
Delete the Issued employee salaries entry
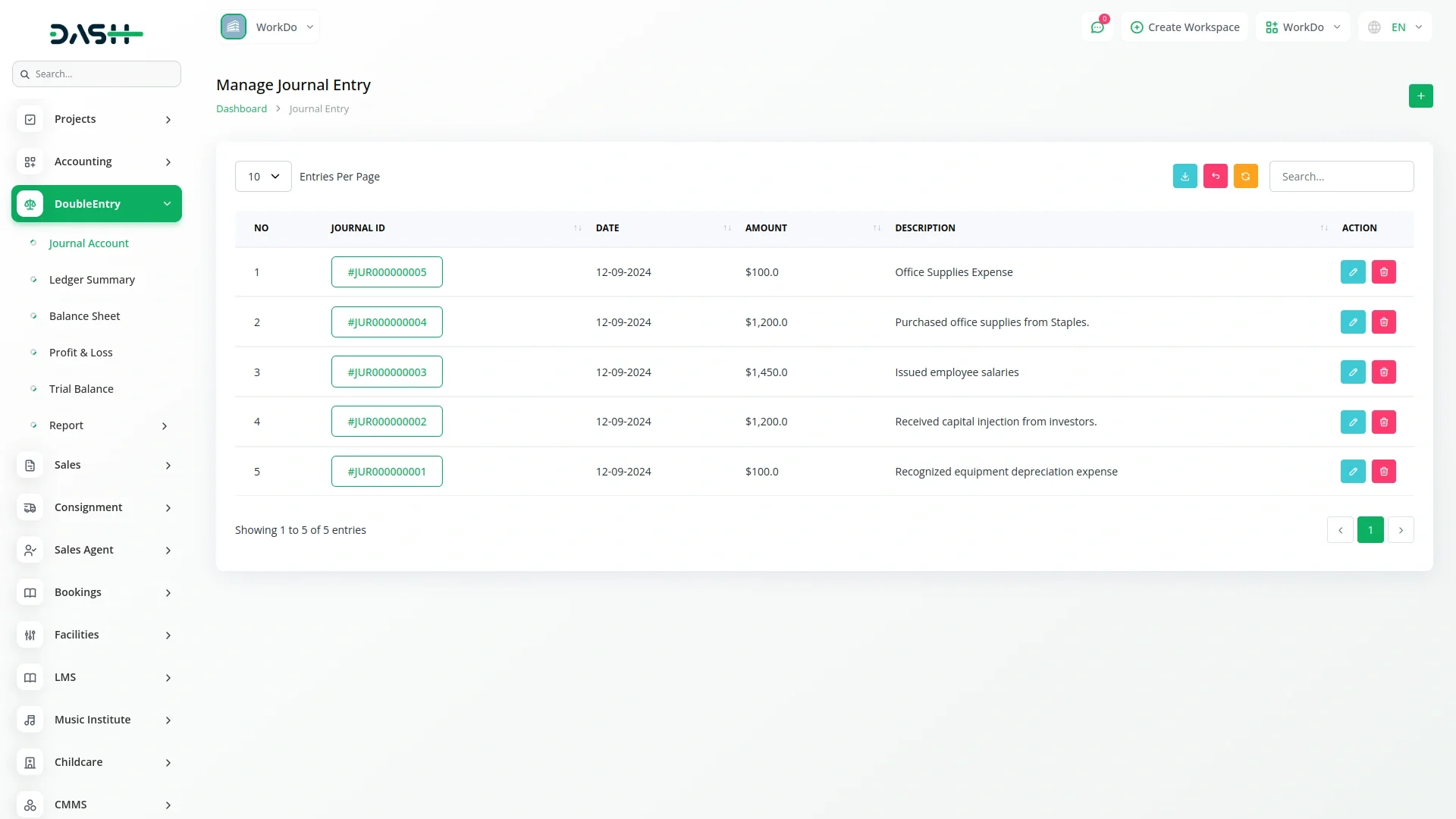[1383, 372]
